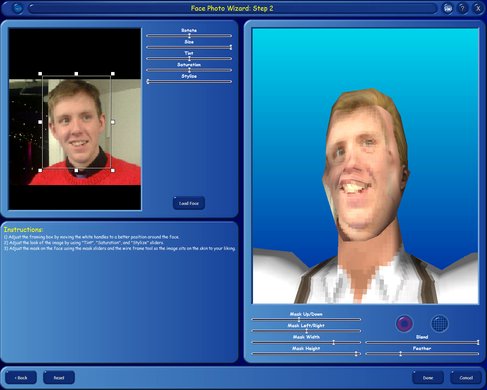Click the Rotate slider
This screenshot has width=487, height=390.
click(189, 36)
